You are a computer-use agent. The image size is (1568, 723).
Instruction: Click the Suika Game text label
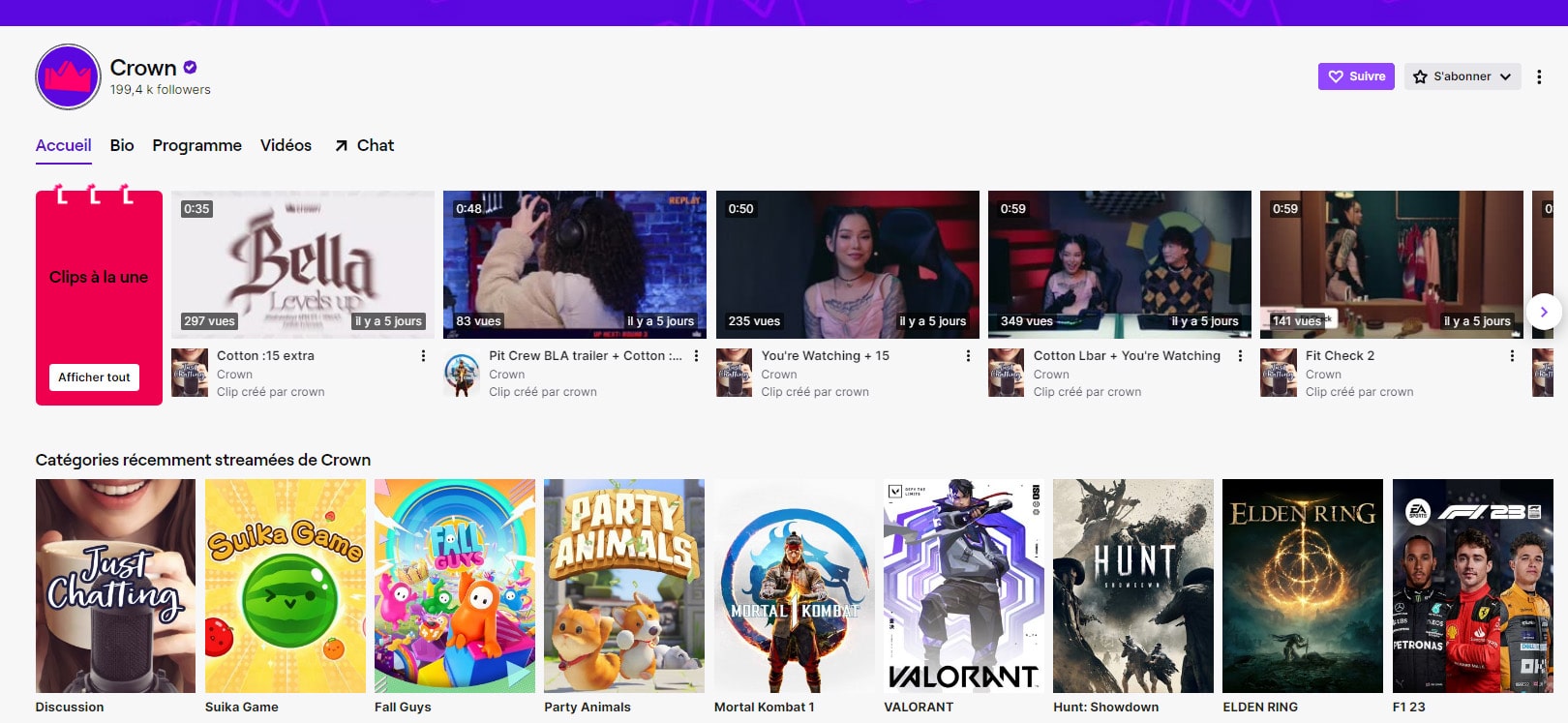pyautogui.click(x=242, y=708)
